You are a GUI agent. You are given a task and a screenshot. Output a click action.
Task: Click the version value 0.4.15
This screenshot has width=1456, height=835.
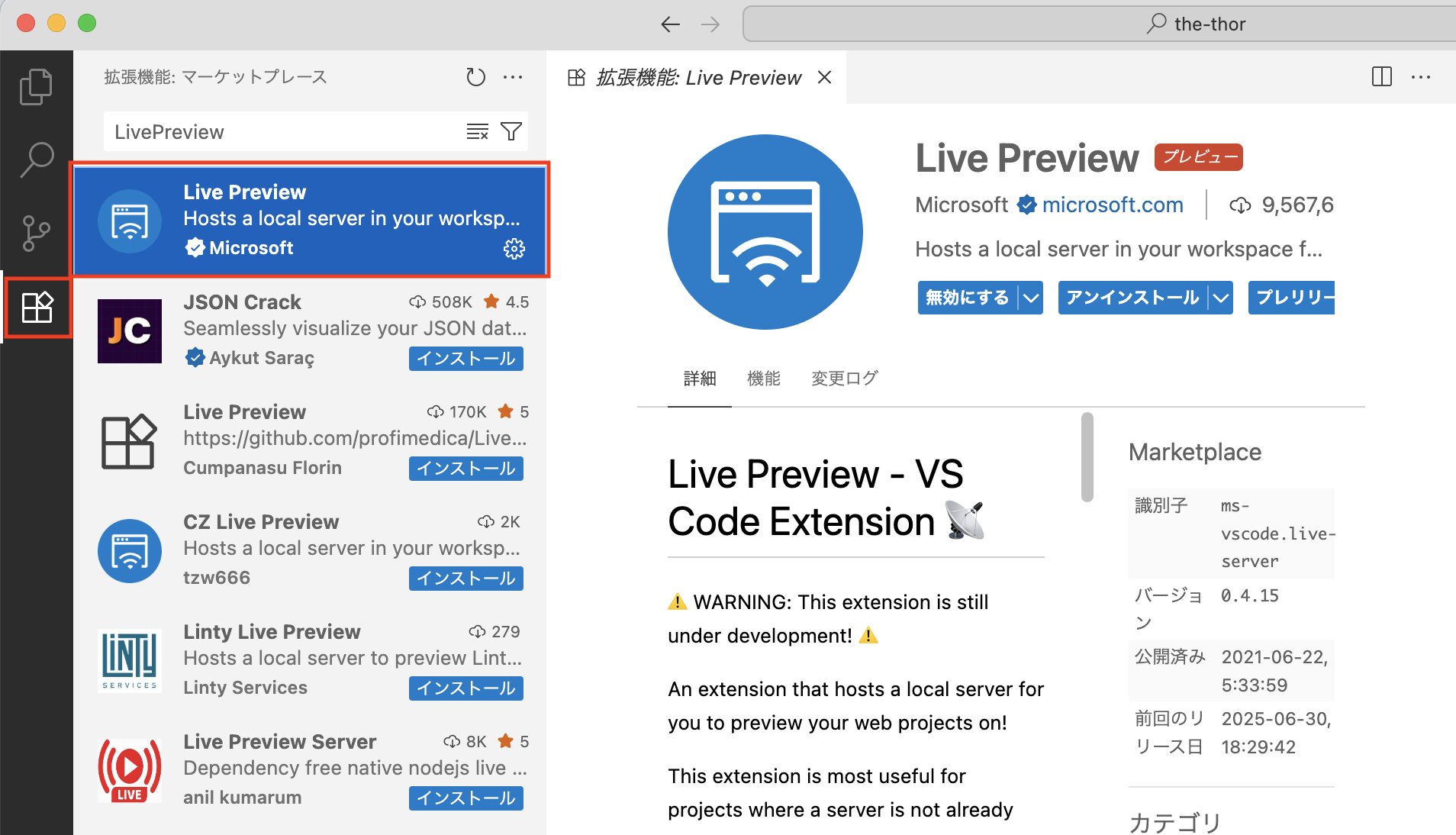coord(1250,595)
